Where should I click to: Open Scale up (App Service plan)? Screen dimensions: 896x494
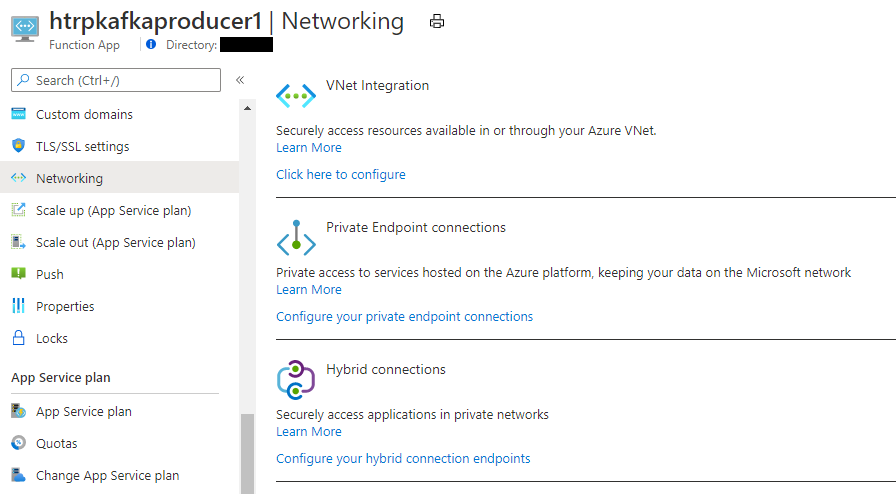pyautogui.click(x=113, y=210)
